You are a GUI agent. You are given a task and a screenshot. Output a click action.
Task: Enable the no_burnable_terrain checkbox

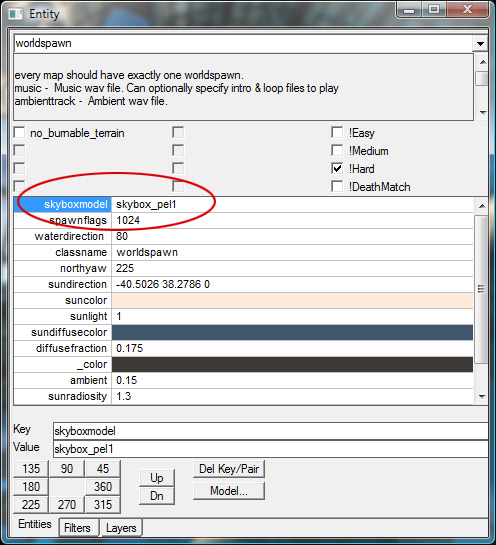tap(19, 133)
